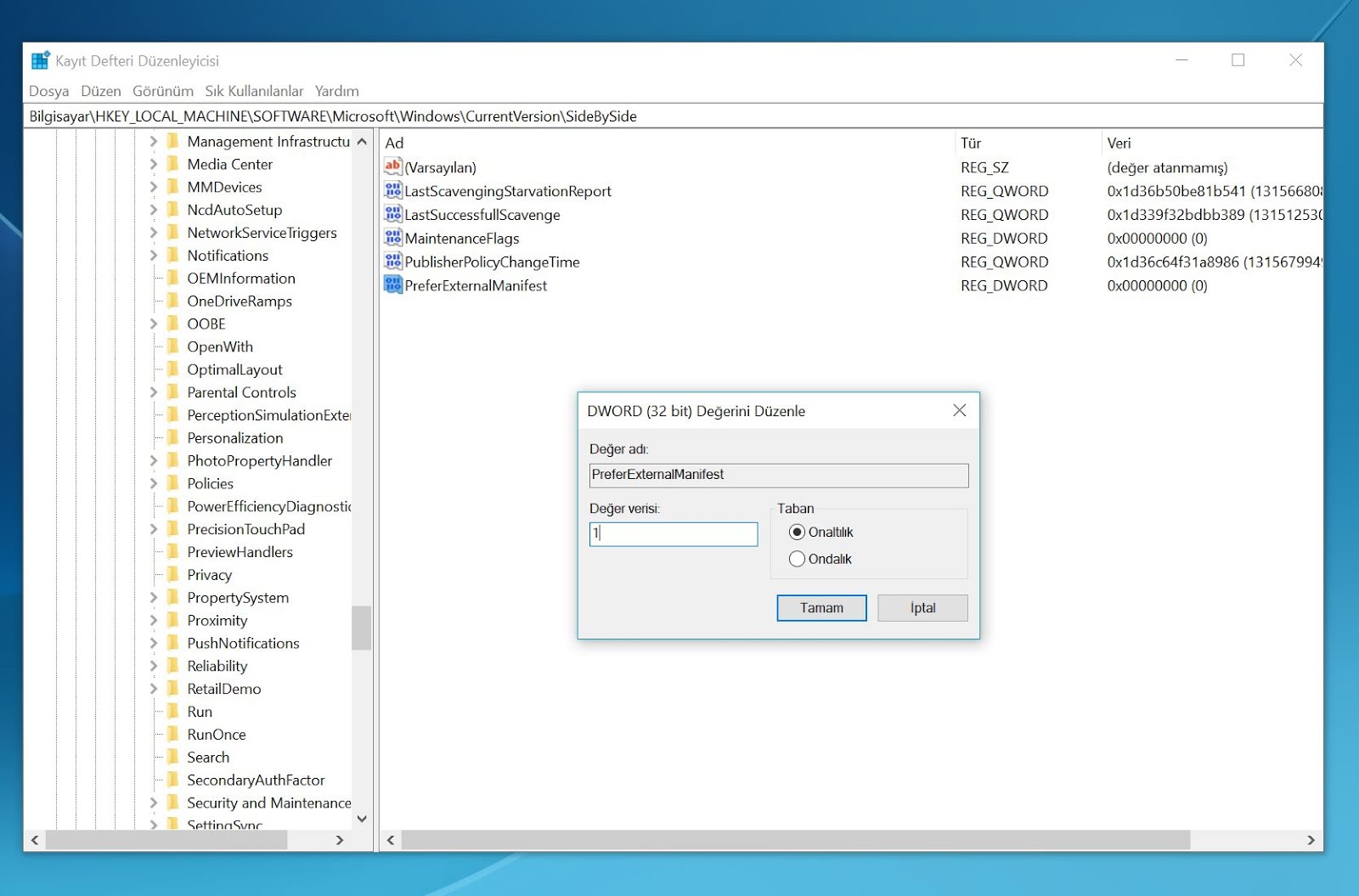The height and width of the screenshot is (896, 1359).
Task: Select the LastScavengingStarvationReport binary icon
Action: click(392, 190)
